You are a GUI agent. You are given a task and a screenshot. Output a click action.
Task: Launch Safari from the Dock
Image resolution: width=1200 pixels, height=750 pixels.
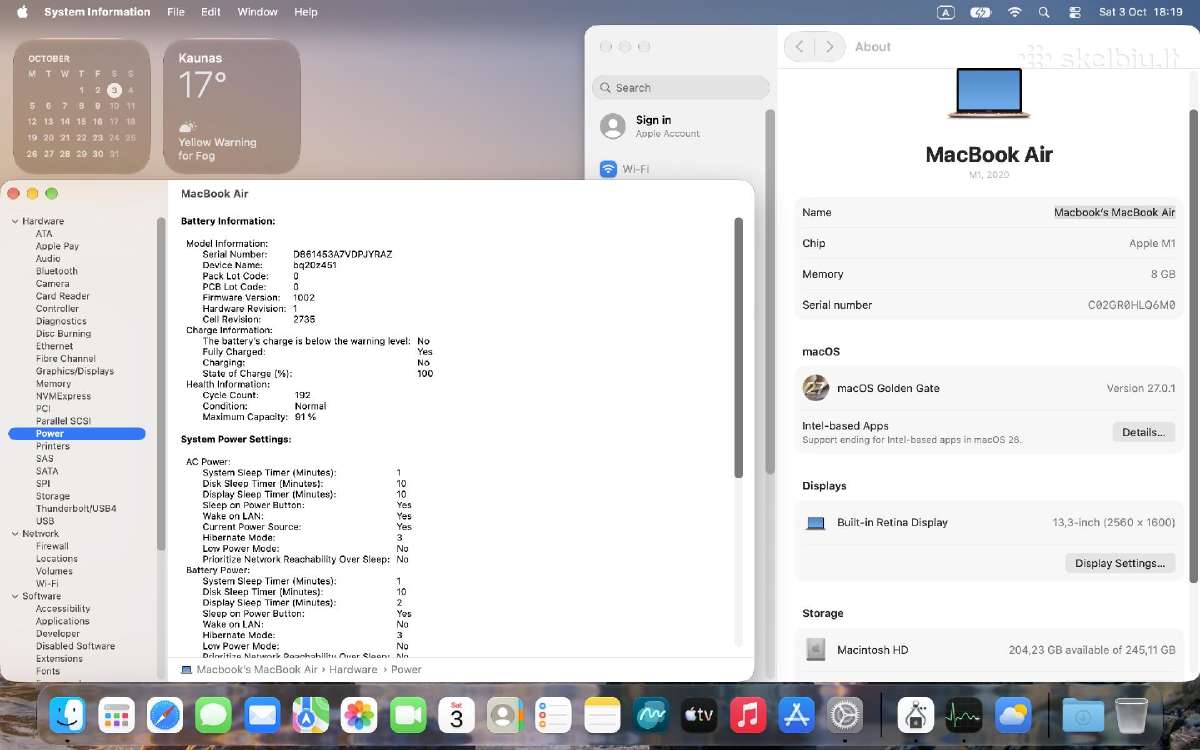pos(165,715)
